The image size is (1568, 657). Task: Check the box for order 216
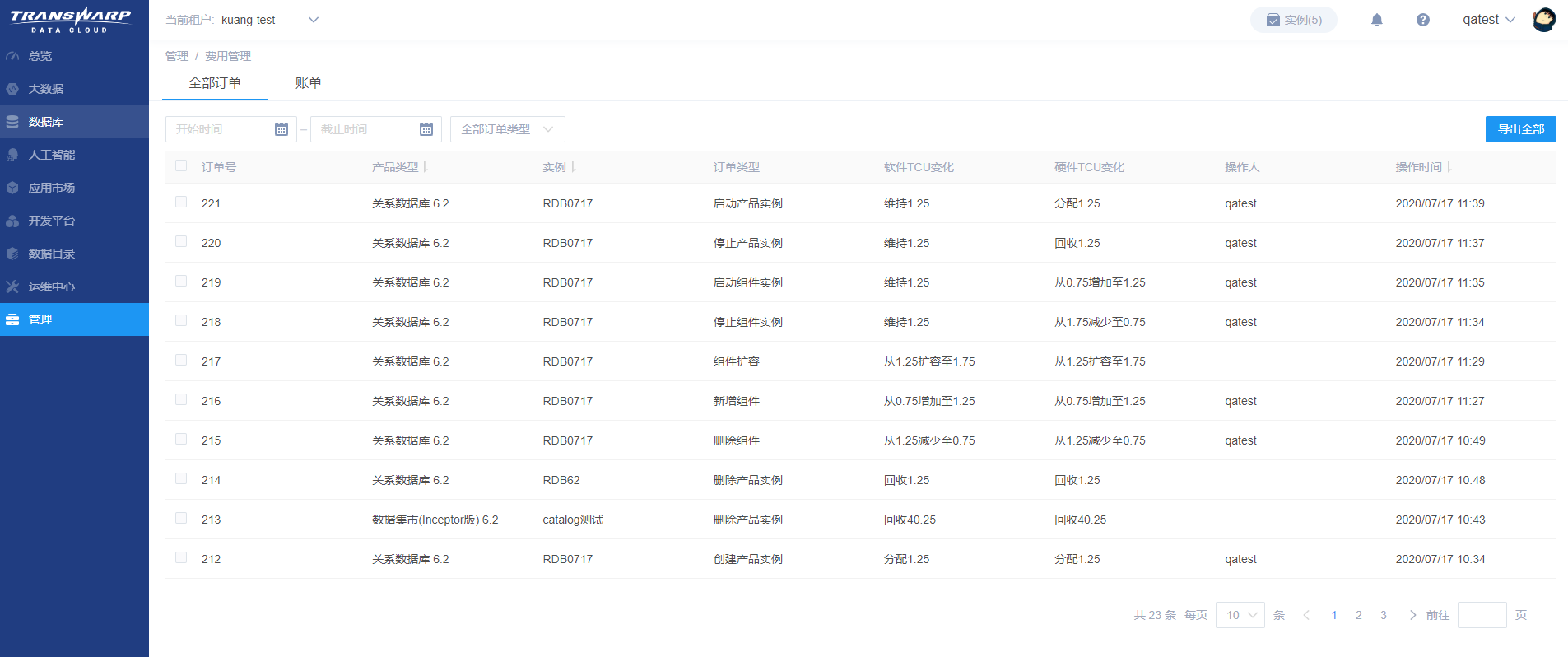point(181,399)
